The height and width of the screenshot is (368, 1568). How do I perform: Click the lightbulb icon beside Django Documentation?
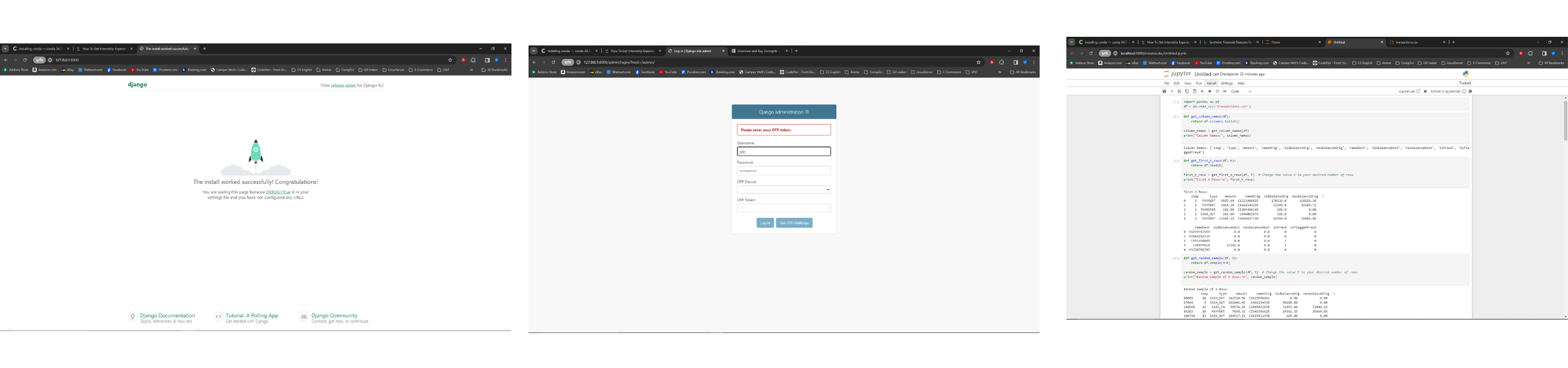pos(132,316)
